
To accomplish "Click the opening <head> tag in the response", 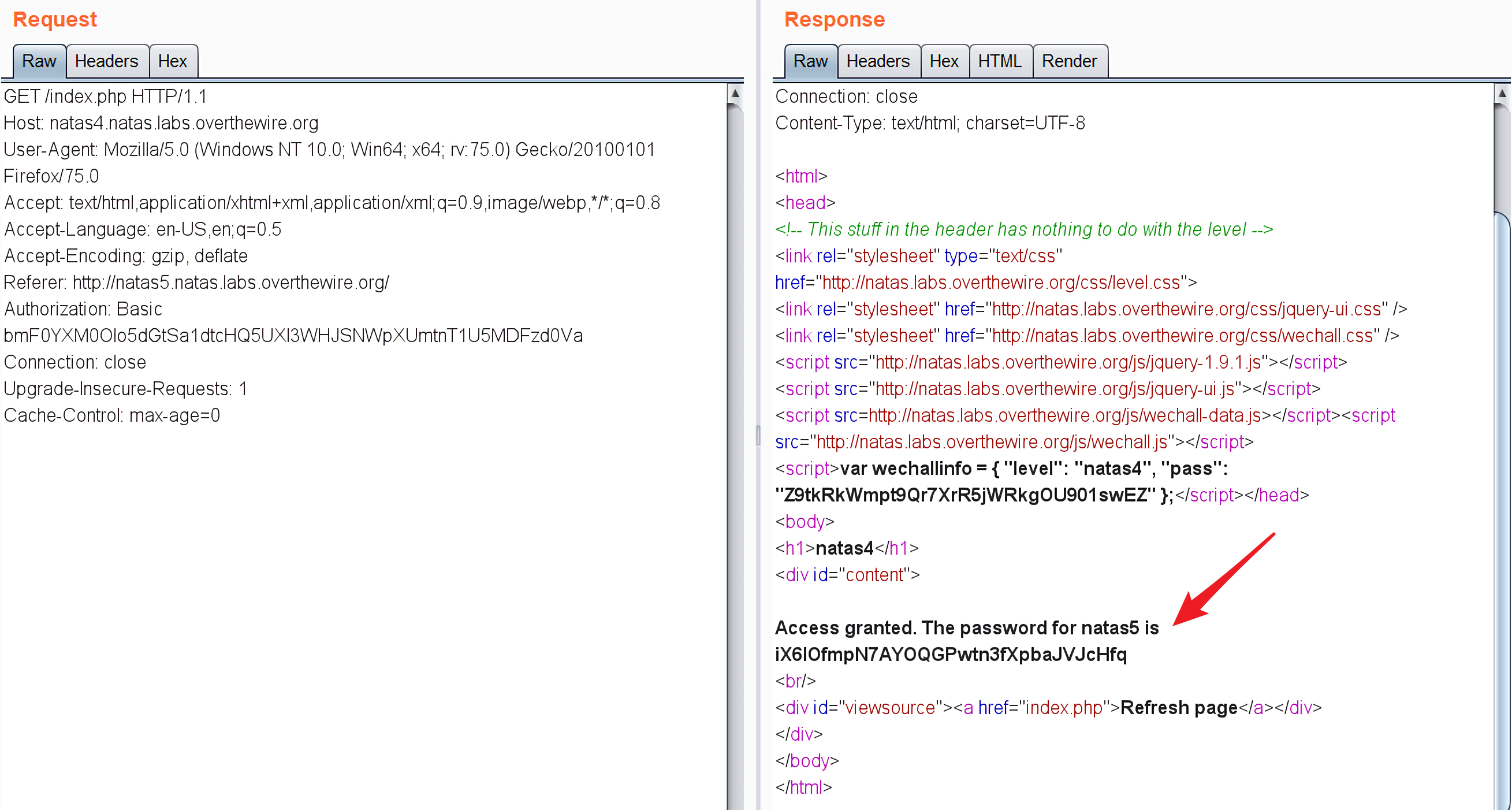I will (805, 202).
